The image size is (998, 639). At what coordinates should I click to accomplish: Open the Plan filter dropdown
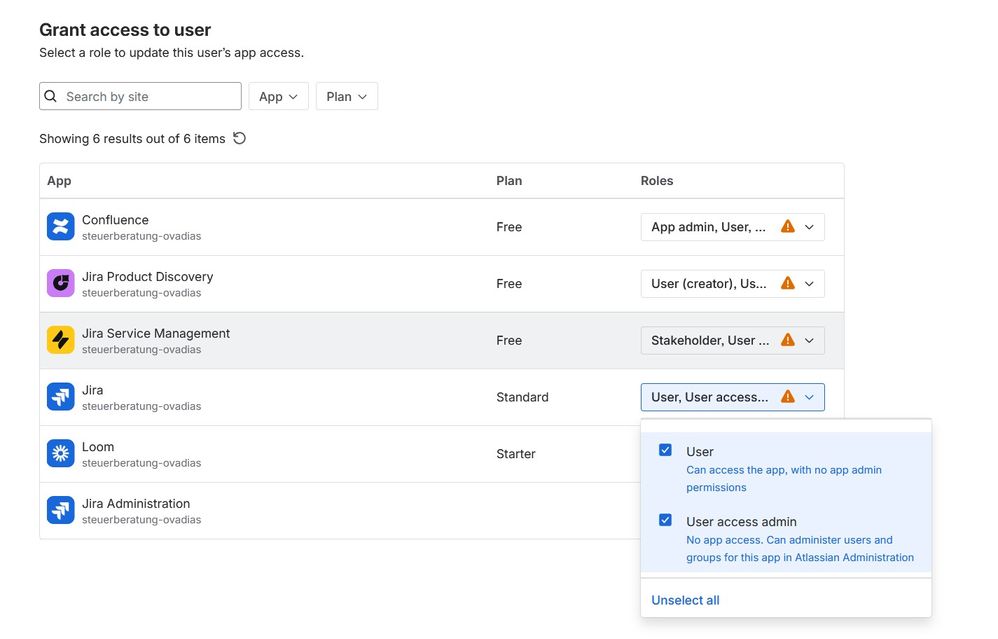tap(346, 96)
